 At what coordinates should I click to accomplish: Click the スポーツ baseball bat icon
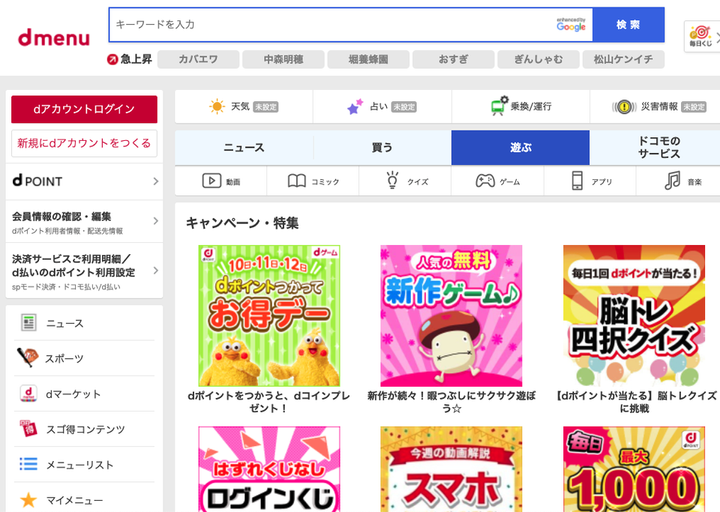[x=28, y=357]
